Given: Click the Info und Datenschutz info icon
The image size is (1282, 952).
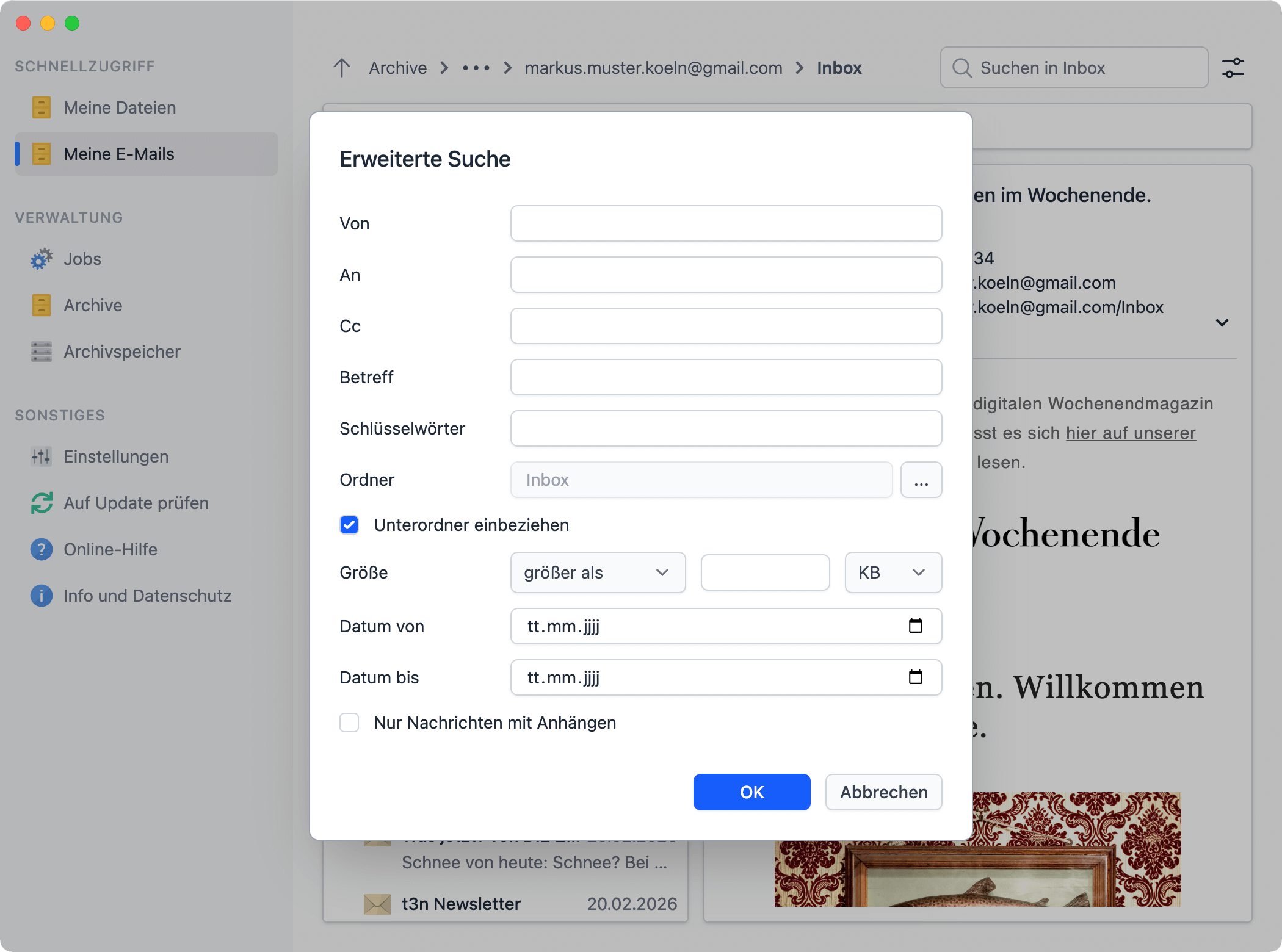Looking at the screenshot, I should pyautogui.click(x=40, y=596).
